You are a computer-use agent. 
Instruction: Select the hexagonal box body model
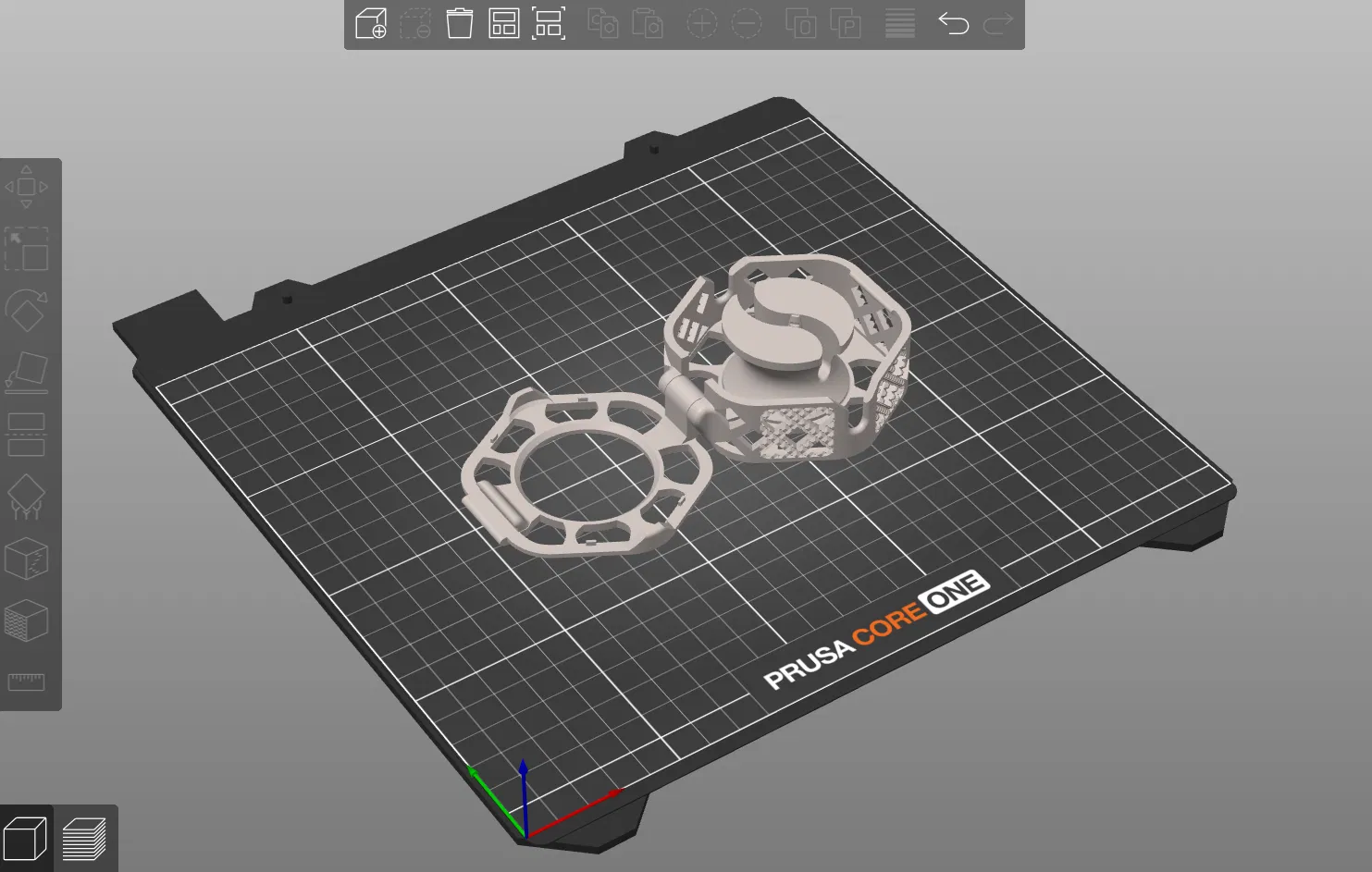(x=787, y=359)
